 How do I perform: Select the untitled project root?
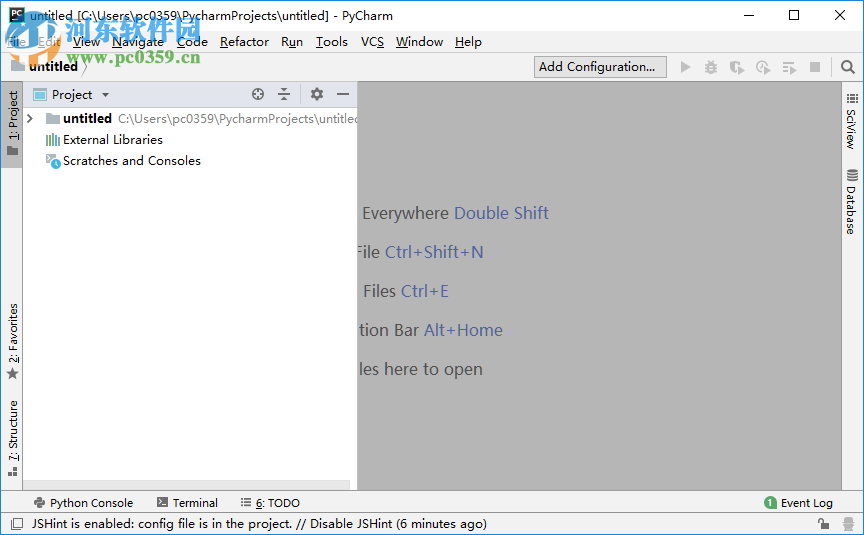click(87, 118)
